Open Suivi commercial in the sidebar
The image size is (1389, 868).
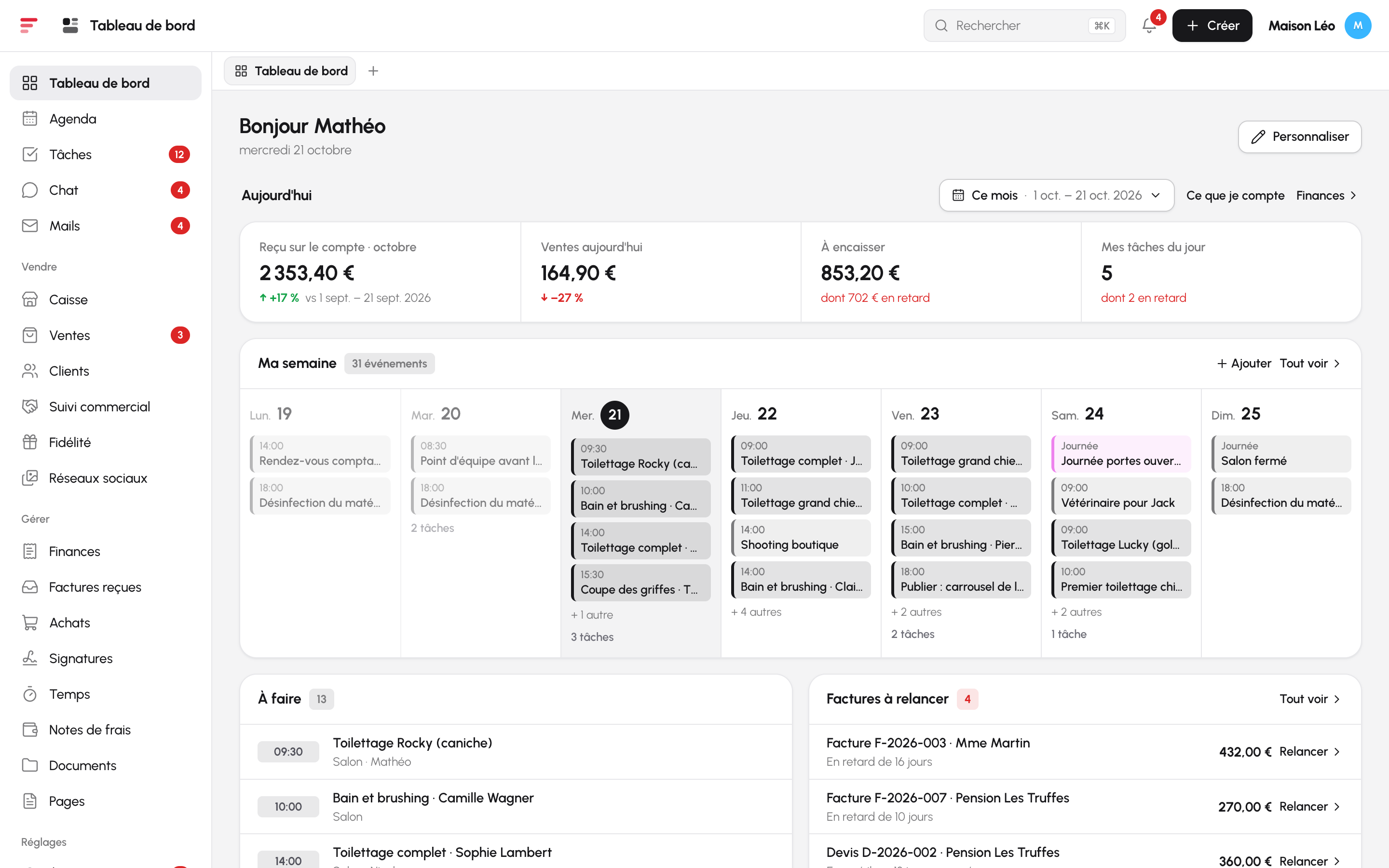(106, 407)
